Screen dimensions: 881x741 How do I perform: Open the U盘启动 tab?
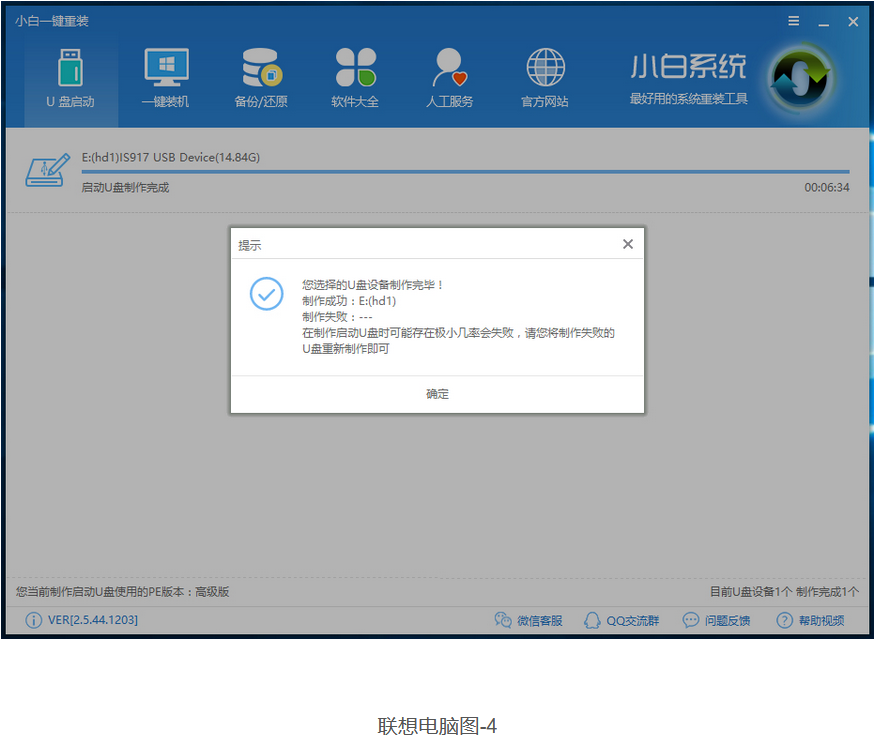click(x=70, y=79)
